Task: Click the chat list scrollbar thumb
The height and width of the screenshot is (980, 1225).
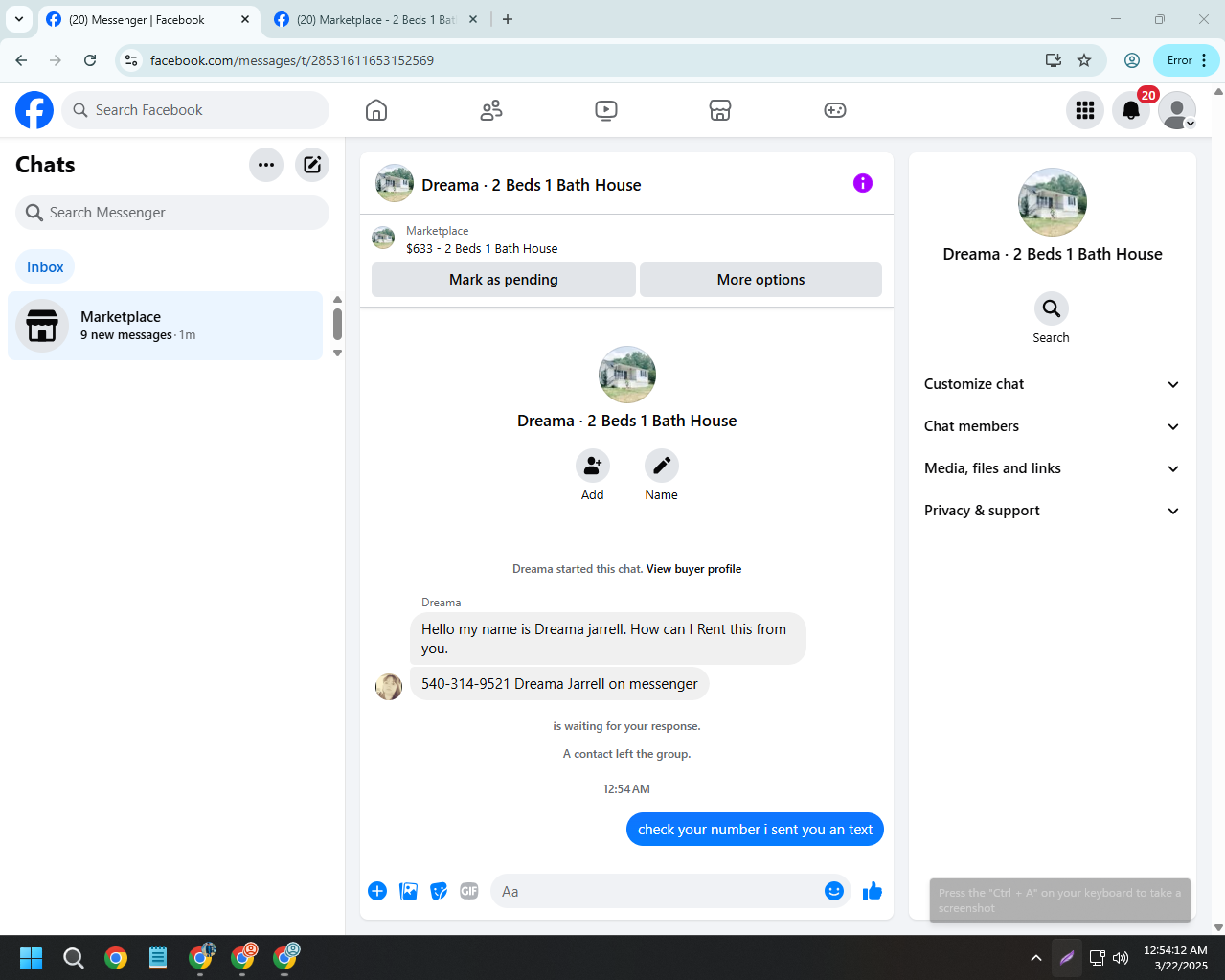Action: pyautogui.click(x=337, y=324)
